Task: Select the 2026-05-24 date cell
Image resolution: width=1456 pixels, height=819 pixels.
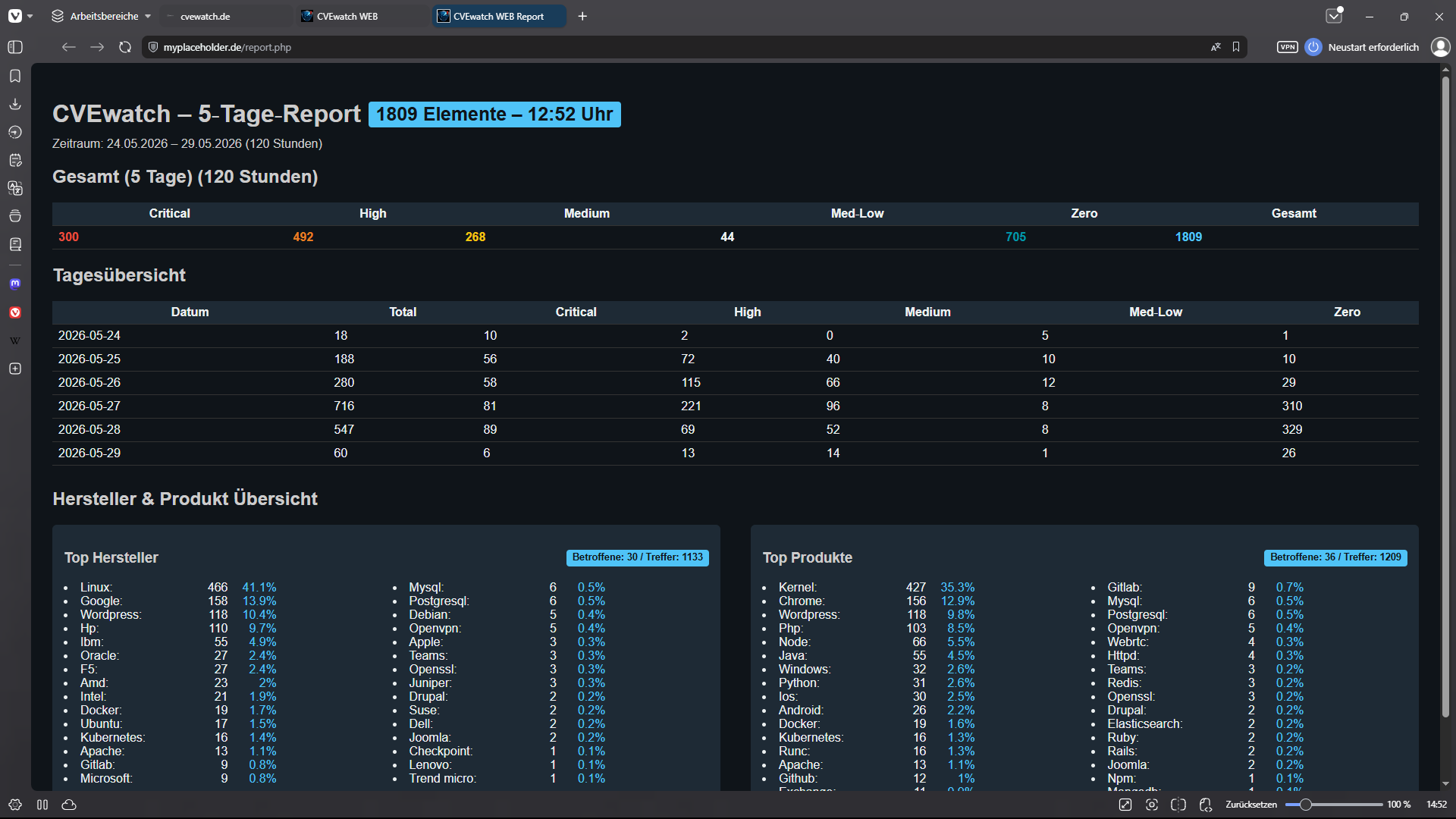Action: [89, 336]
